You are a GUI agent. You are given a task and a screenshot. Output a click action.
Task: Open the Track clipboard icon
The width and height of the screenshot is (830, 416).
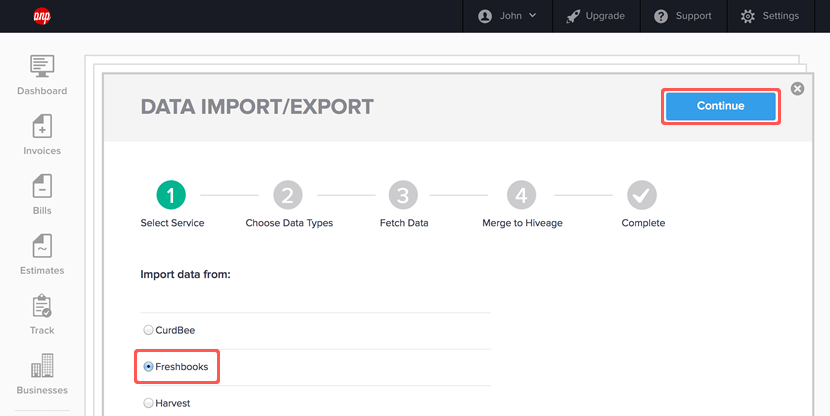(x=42, y=306)
